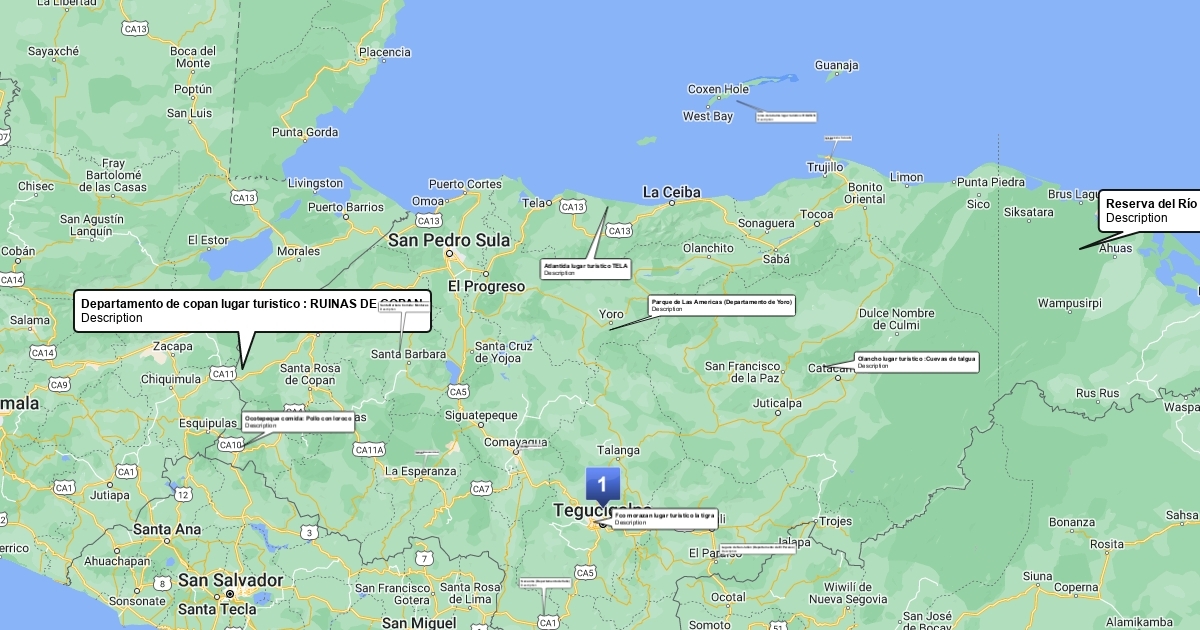Click the CA14 highway shield
Viewport: 1200px width, 630px height.
pos(42,353)
